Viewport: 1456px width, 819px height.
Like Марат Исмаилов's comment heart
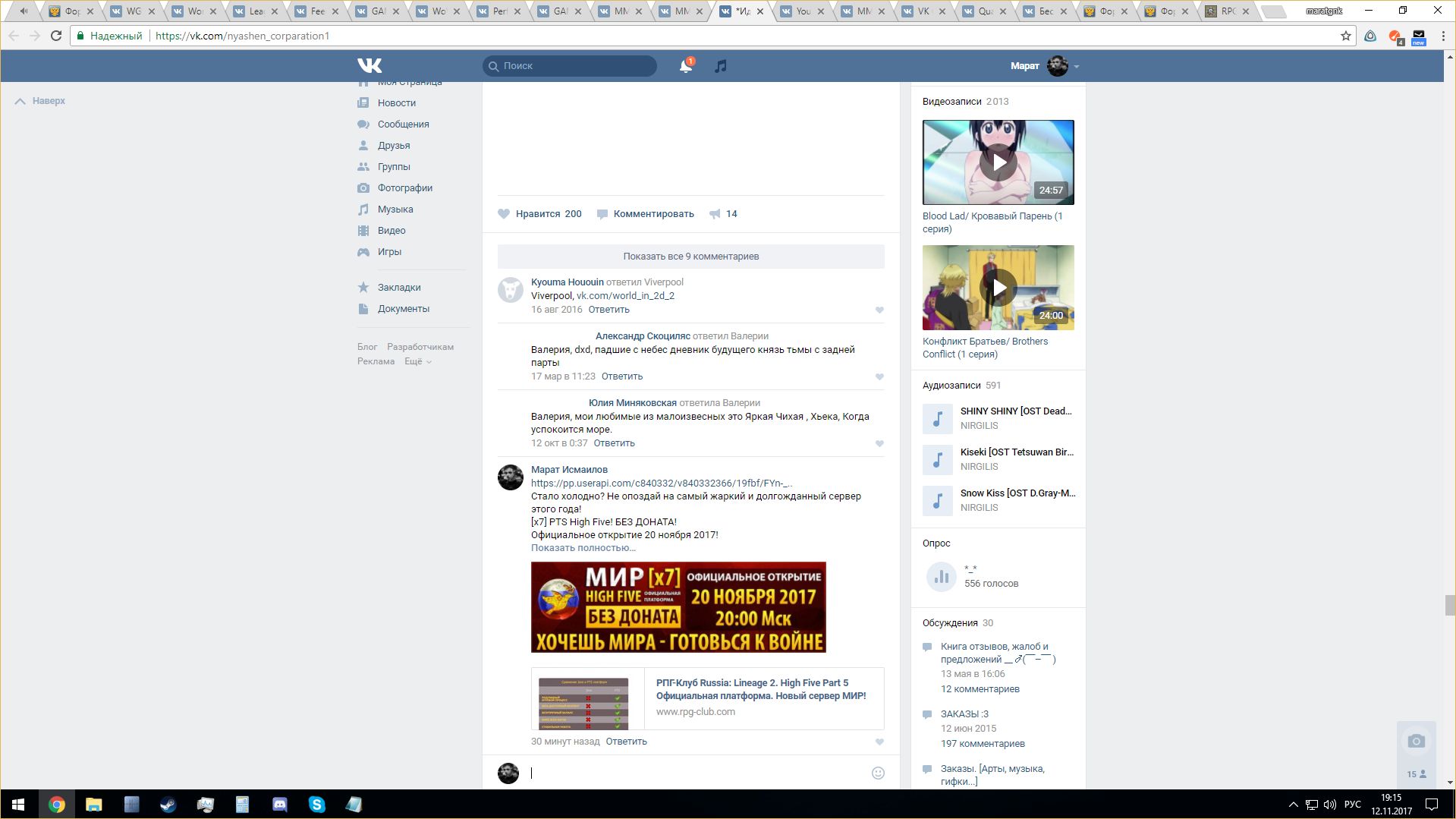[x=879, y=742]
